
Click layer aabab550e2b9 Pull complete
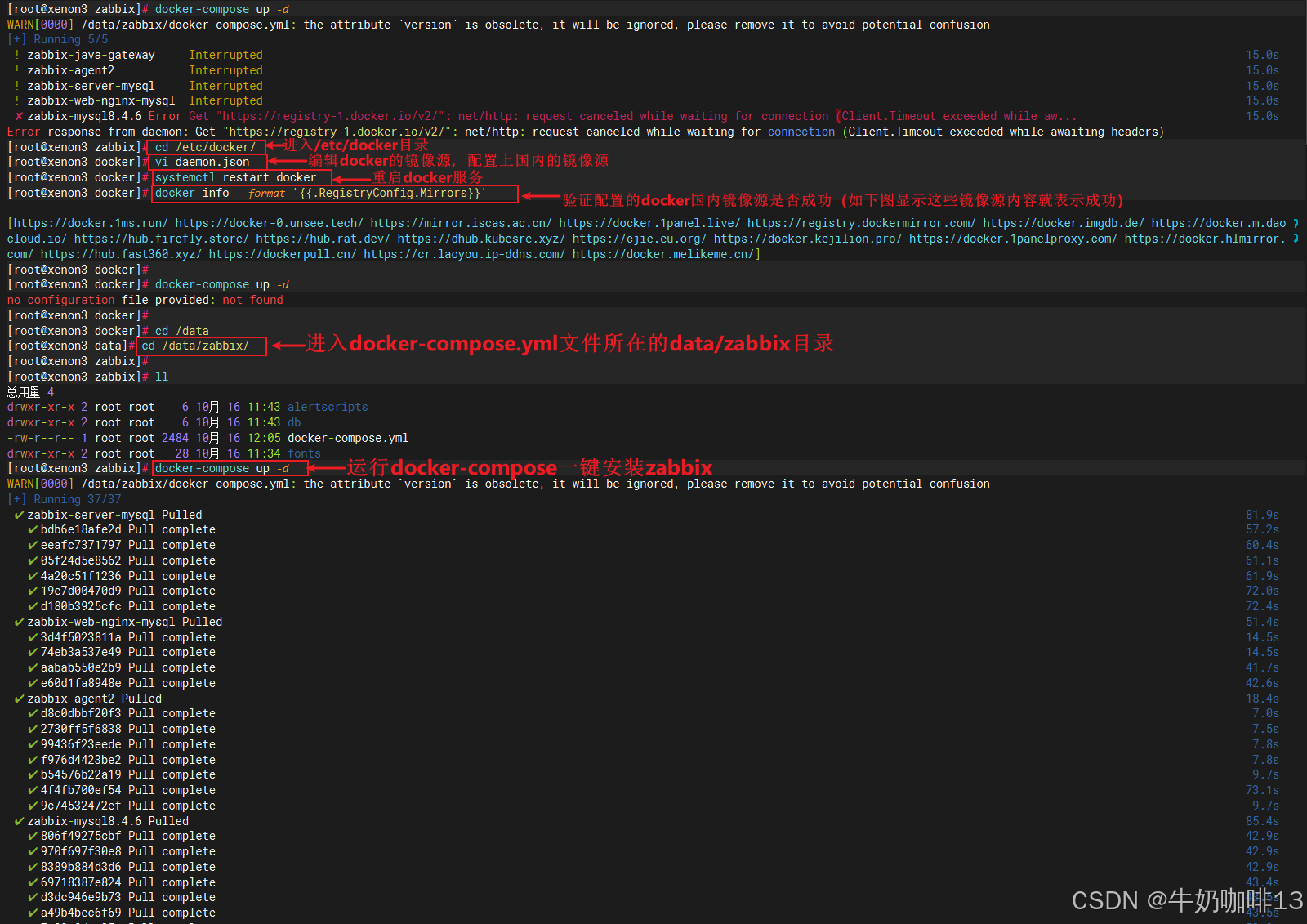pyautogui.click(x=122, y=667)
